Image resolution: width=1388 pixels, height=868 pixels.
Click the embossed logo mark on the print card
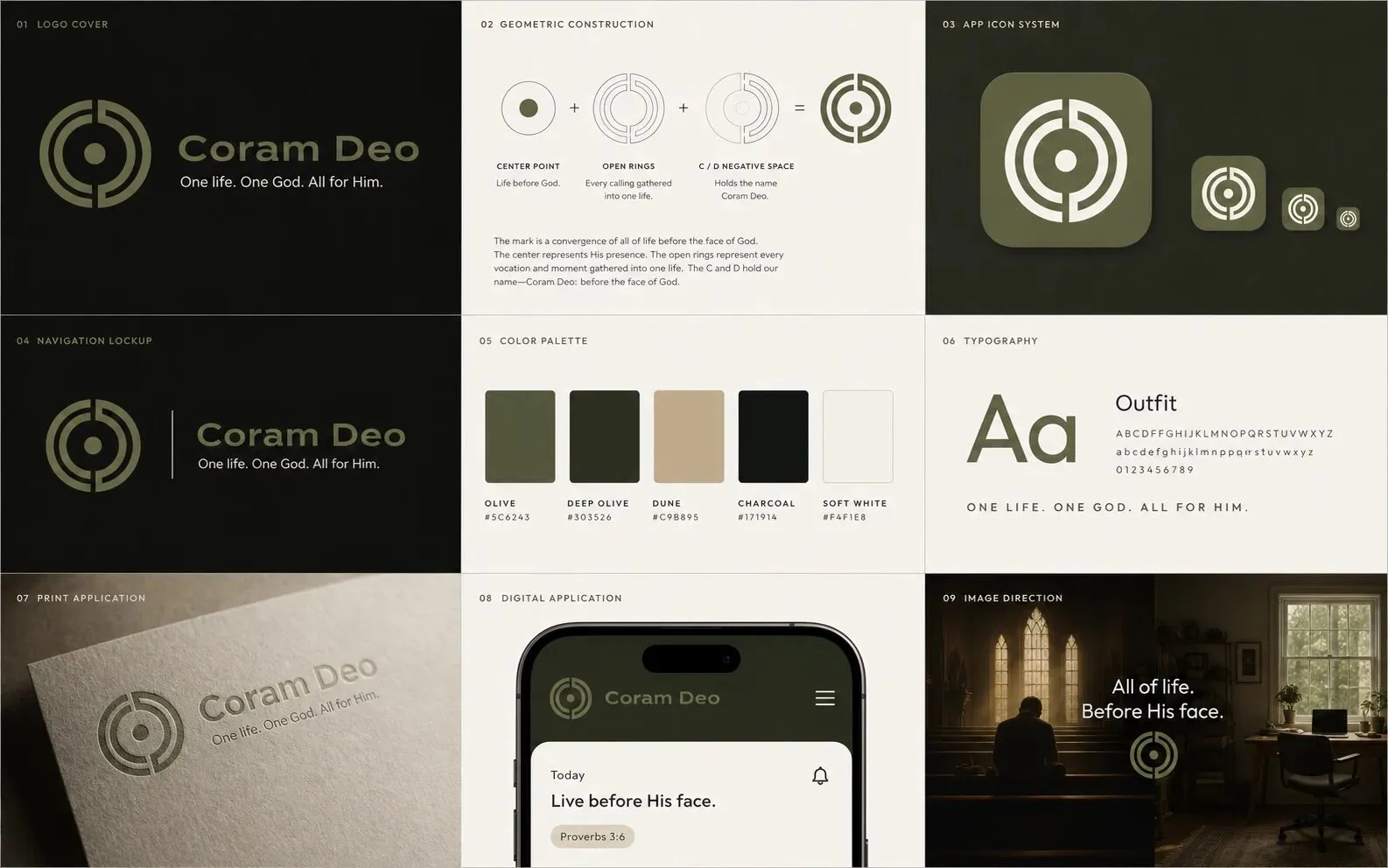[140, 733]
